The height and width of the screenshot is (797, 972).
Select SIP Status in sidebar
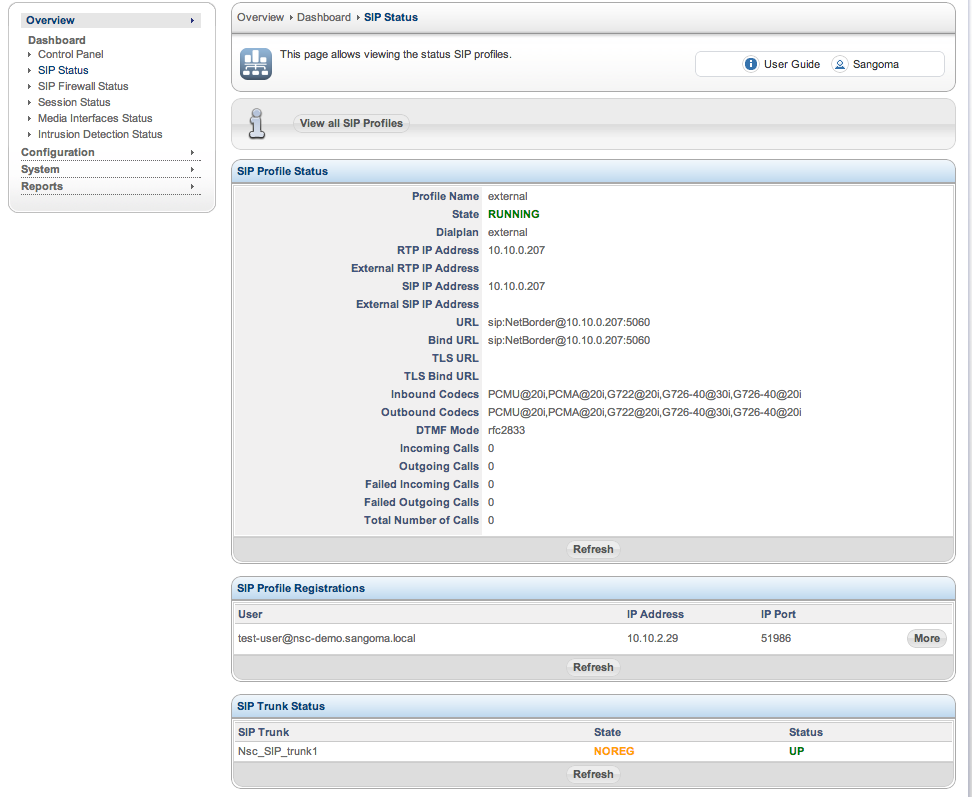coord(63,71)
